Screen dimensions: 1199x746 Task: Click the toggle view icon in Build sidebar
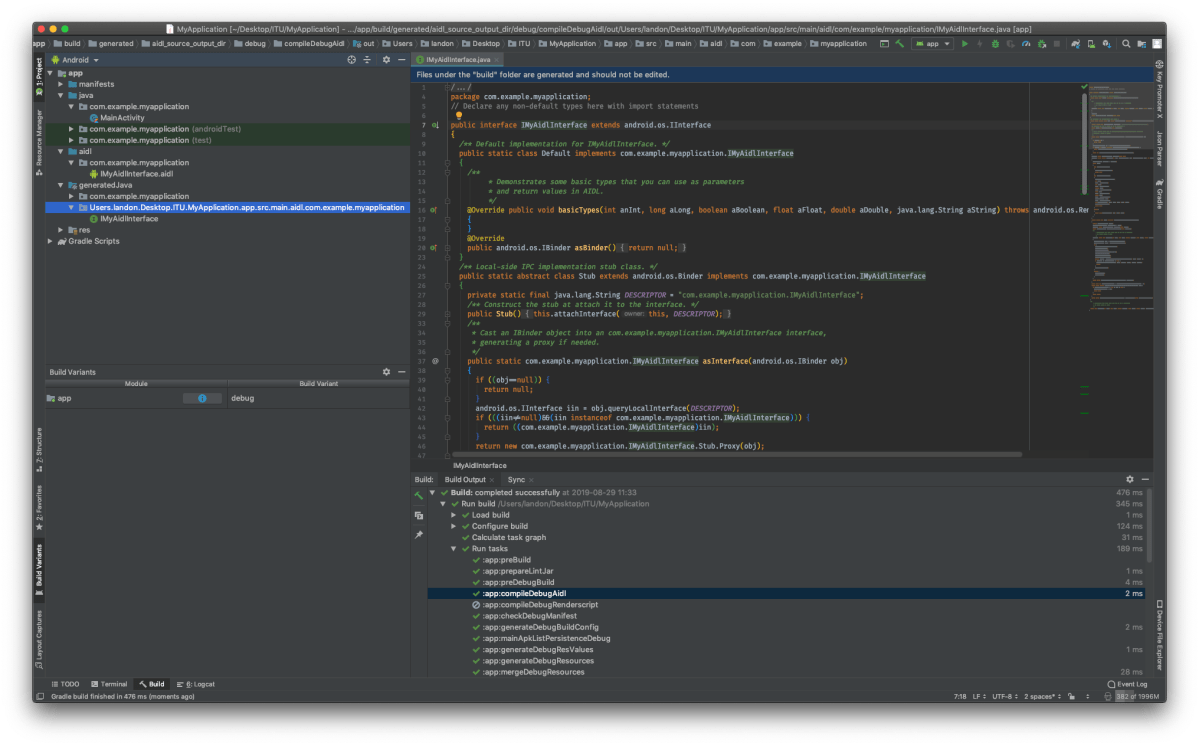tap(419, 515)
